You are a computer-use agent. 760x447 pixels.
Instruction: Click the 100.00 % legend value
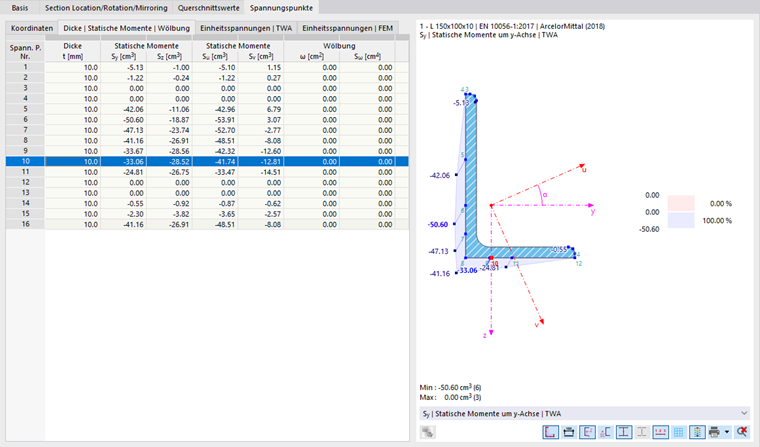tap(717, 221)
